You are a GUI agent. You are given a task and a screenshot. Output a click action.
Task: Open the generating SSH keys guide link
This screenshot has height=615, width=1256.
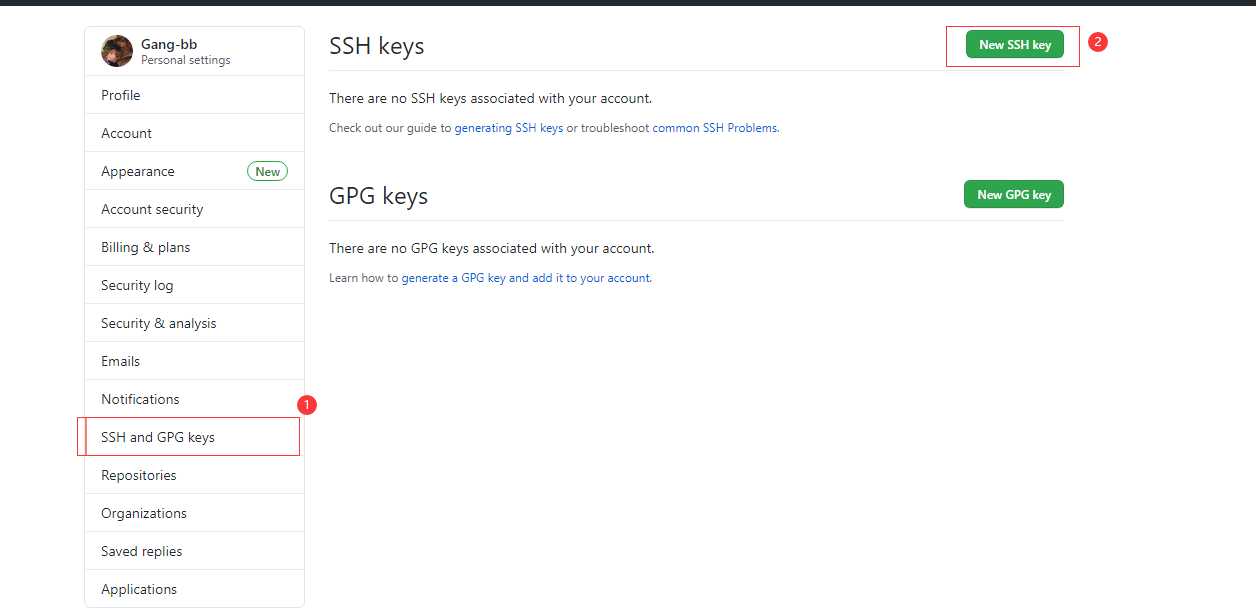(x=509, y=128)
